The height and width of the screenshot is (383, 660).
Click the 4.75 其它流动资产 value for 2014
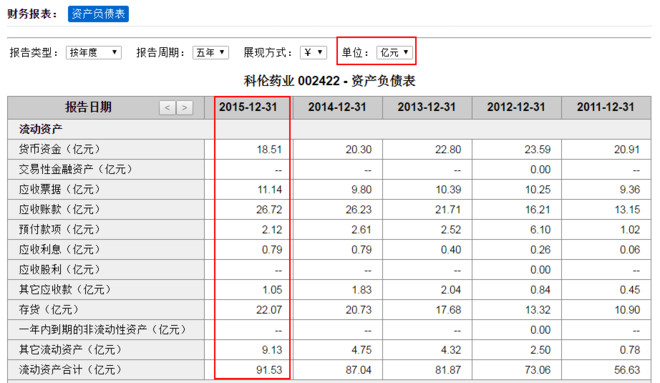(362, 350)
